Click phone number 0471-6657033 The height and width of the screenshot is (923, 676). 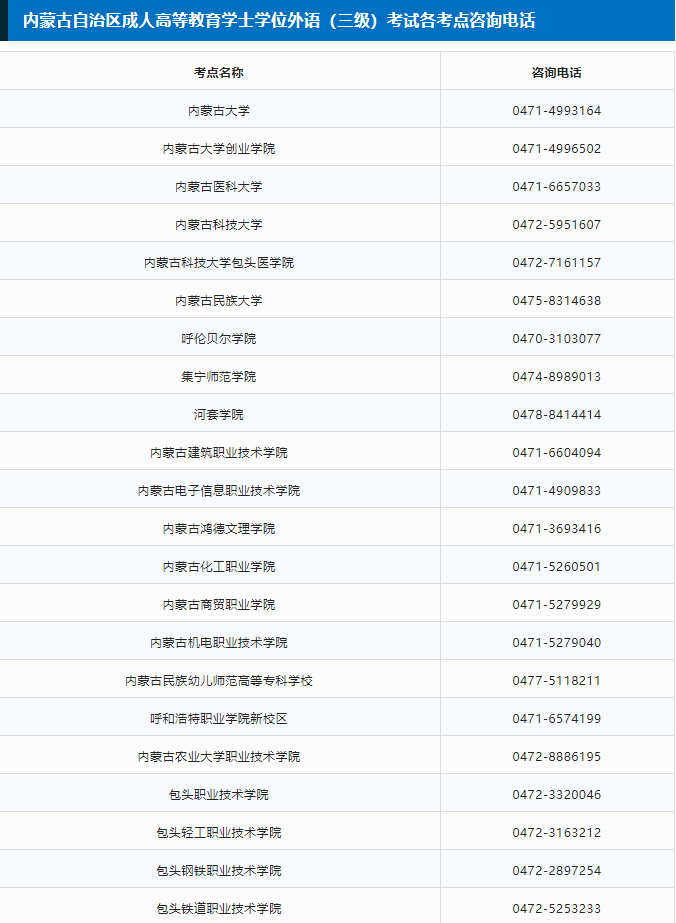pos(556,187)
